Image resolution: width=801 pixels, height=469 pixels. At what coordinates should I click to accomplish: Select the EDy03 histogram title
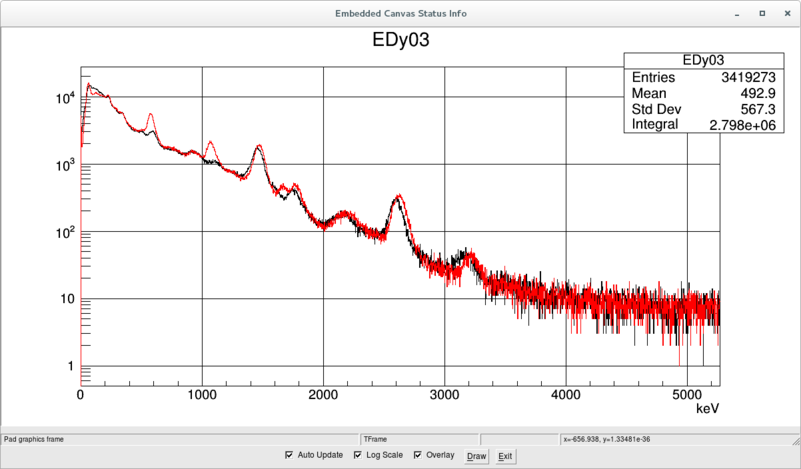pyautogui.click(x=400, y=40)
